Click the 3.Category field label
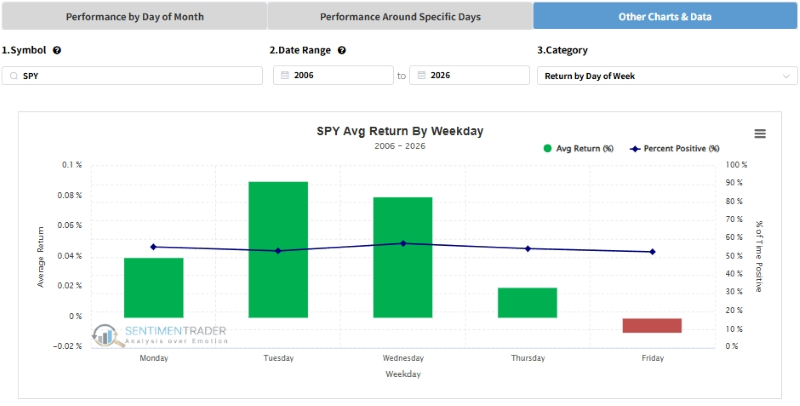 tap(562, 50)
